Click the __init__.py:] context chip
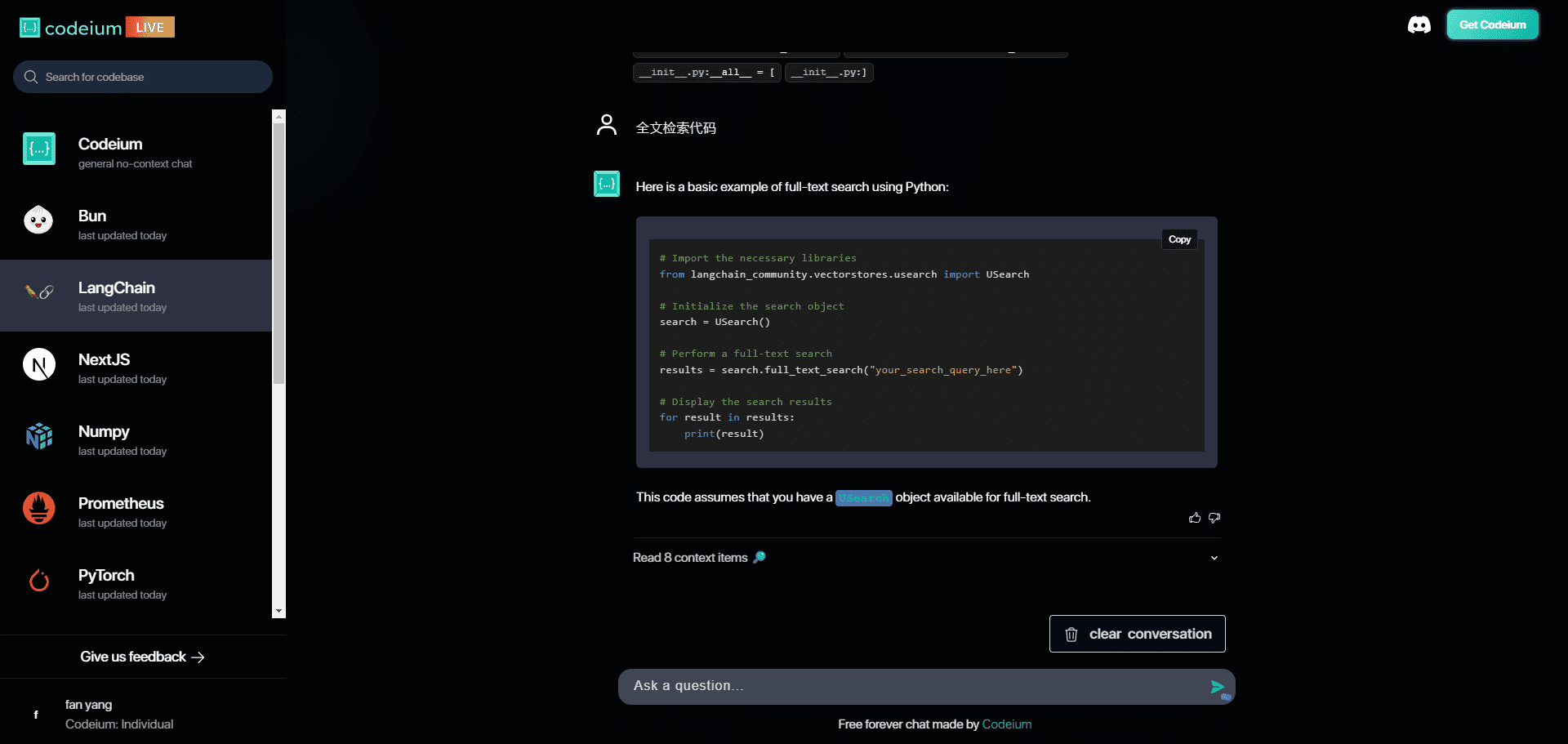Image resolution: width=1568 pixels, height=744 pixels. [829, 73]
